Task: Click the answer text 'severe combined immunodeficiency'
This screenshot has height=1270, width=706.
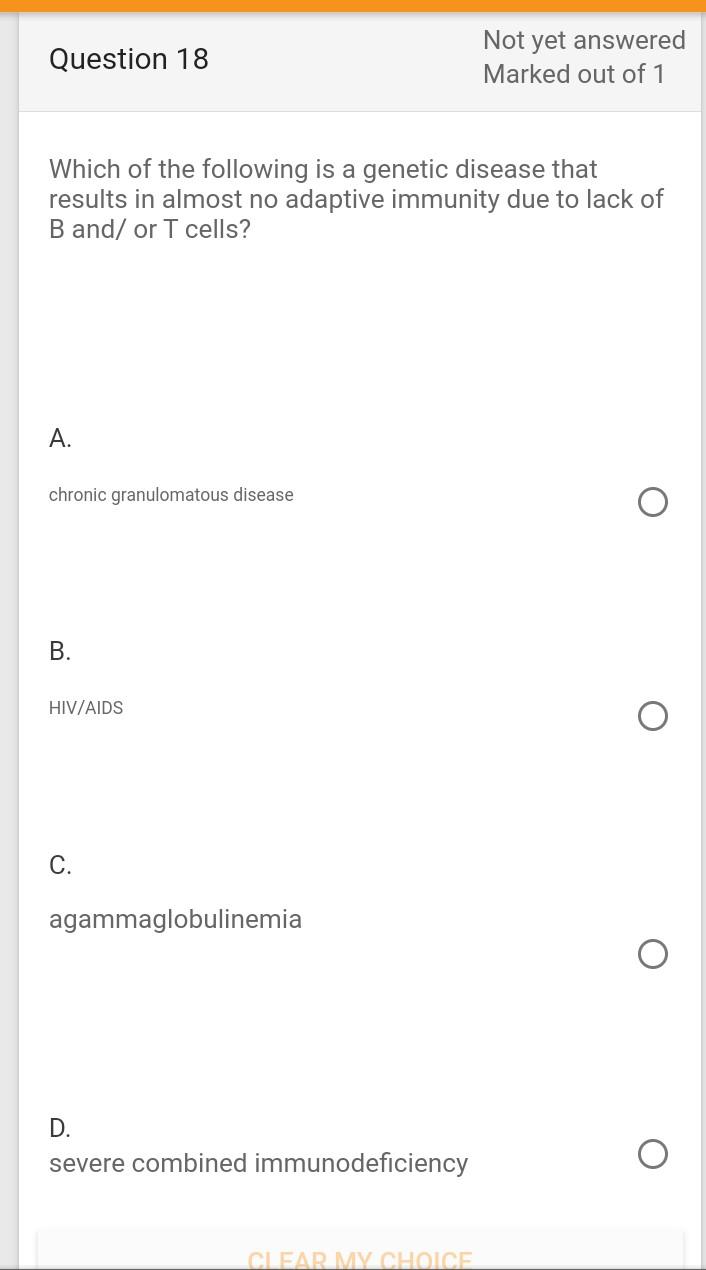Action: point(258,1163)
